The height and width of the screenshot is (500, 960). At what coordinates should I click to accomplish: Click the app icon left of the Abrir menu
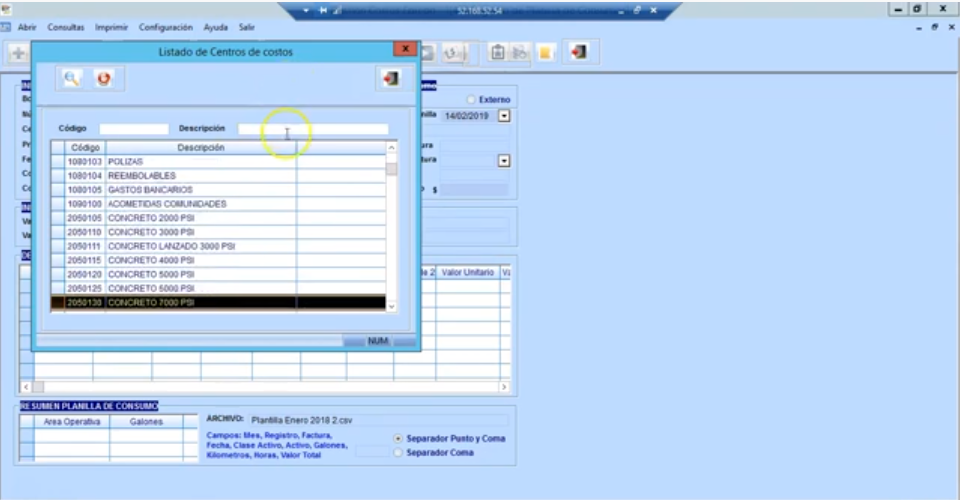pyautogui.click(x=6, y=27)
